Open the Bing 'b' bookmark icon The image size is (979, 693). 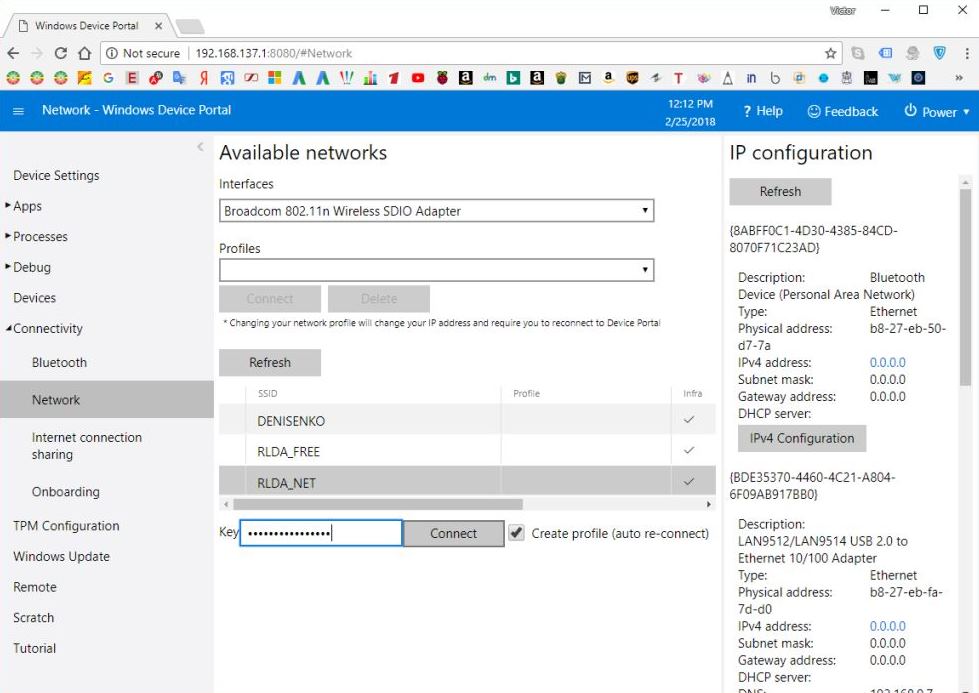[513, 78]
